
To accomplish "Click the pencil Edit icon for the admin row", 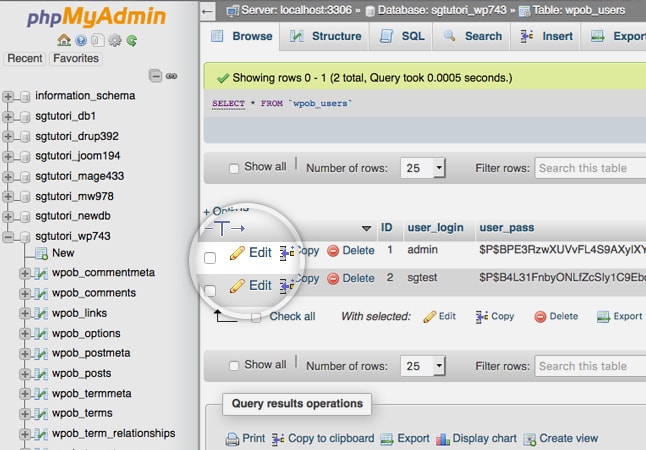I will pyautogui.click(x=237, y=253).
